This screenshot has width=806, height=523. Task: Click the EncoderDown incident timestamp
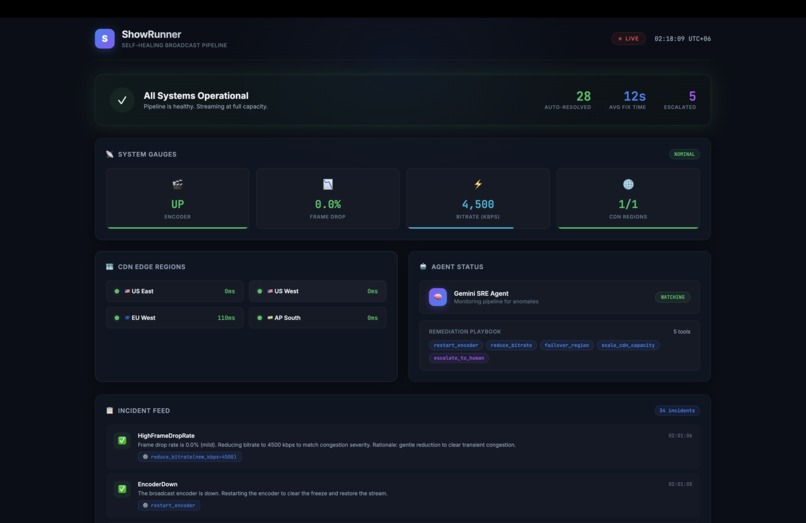click(680, 484)
